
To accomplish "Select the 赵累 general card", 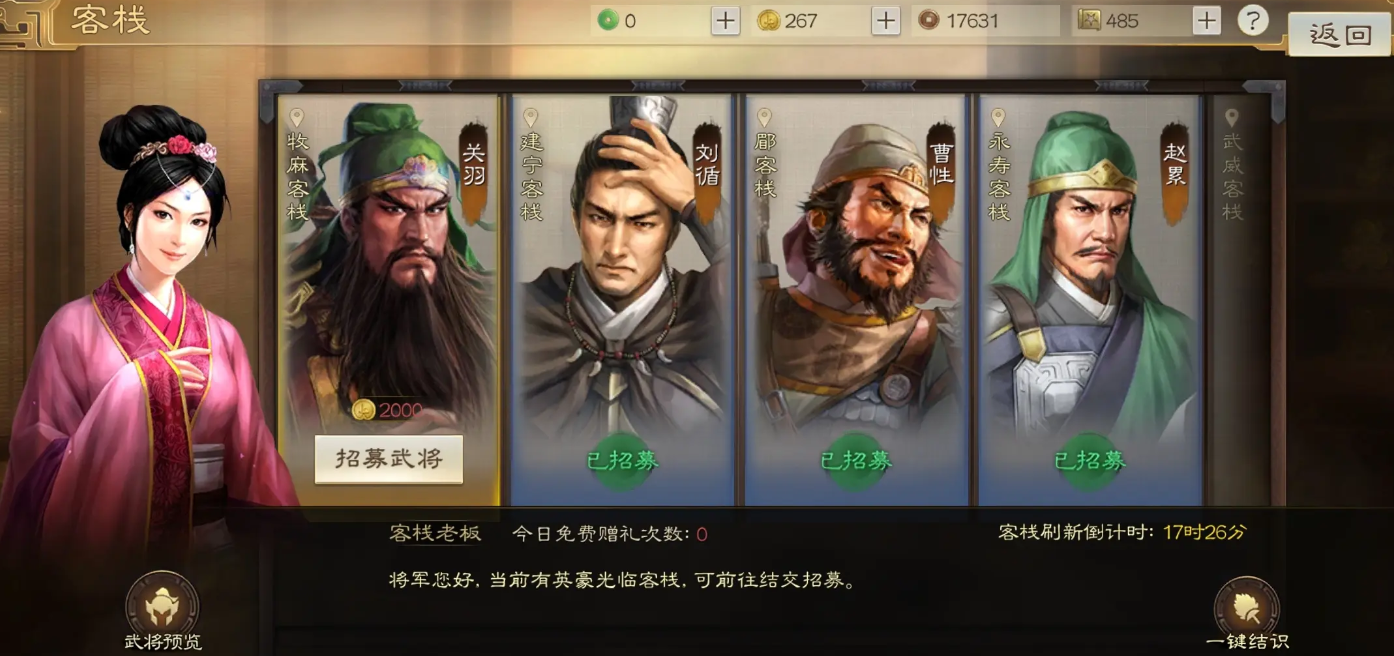I will [1090, 300].
